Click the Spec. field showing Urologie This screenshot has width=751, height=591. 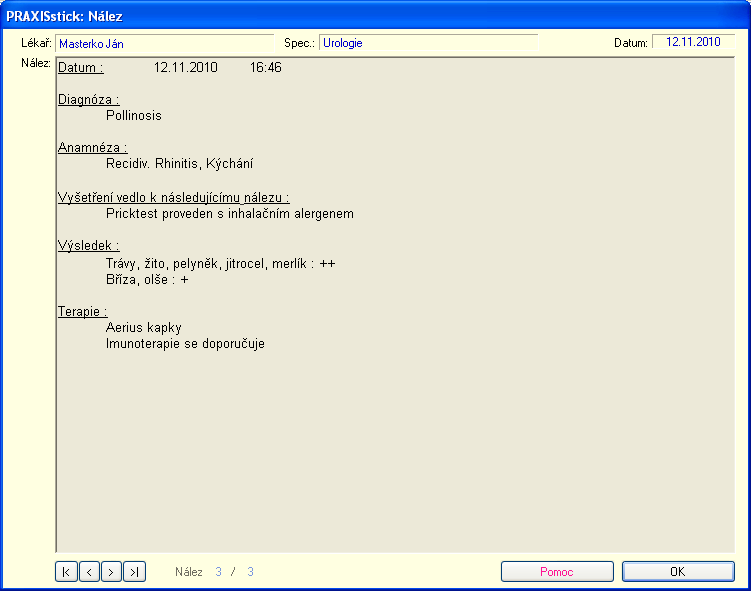pyautogui.click(x=429, y=43)
